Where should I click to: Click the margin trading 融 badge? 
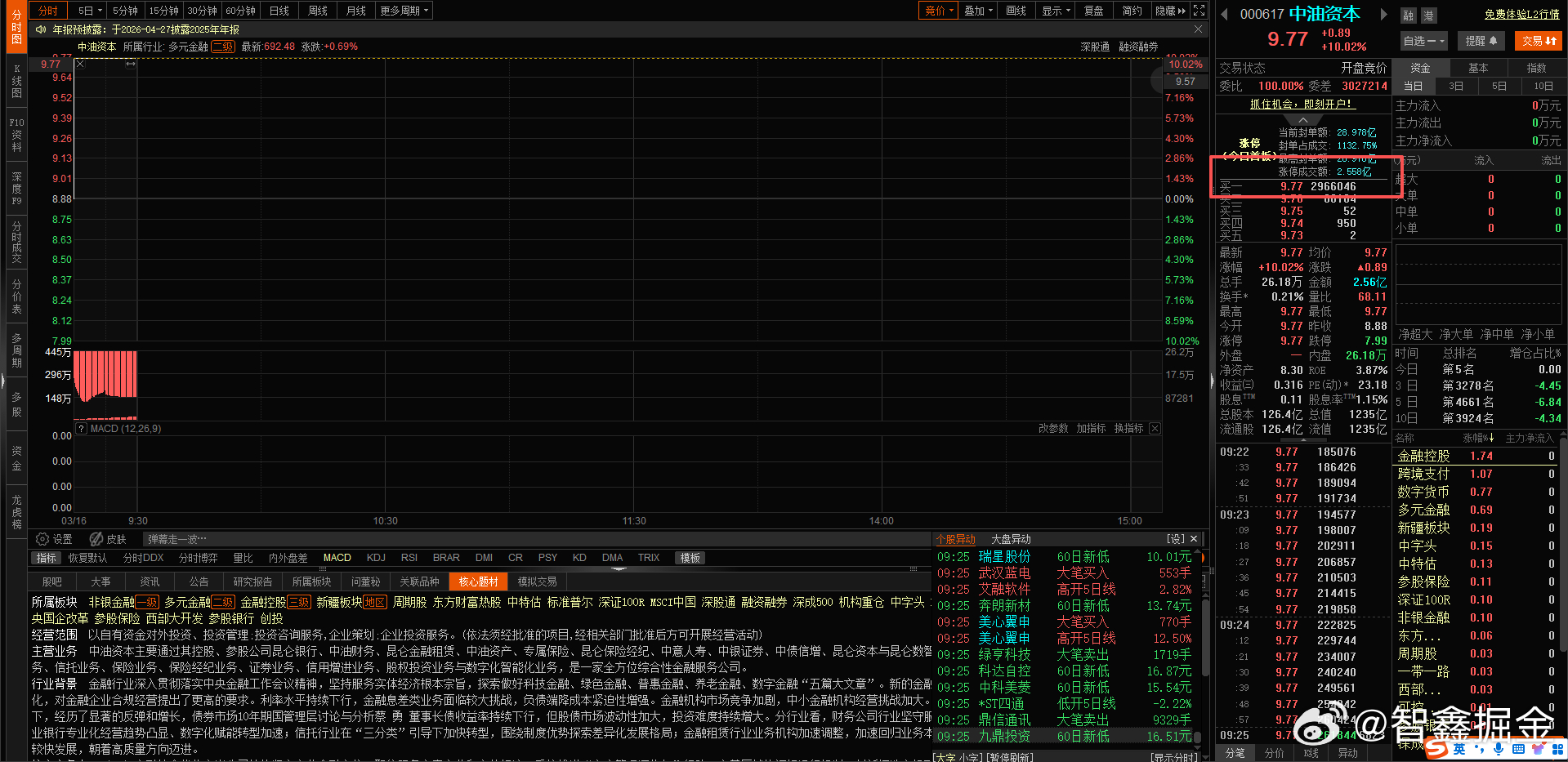tap(1408, 16)
